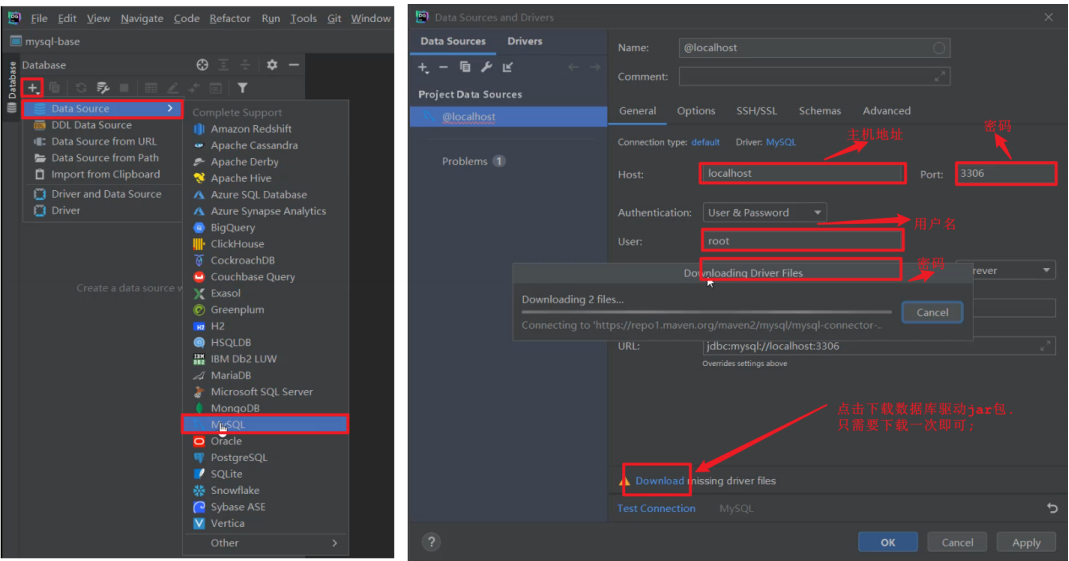Select Data Source from Path
Viewport: 1069px width, 561px height.
tap(103, 157)
